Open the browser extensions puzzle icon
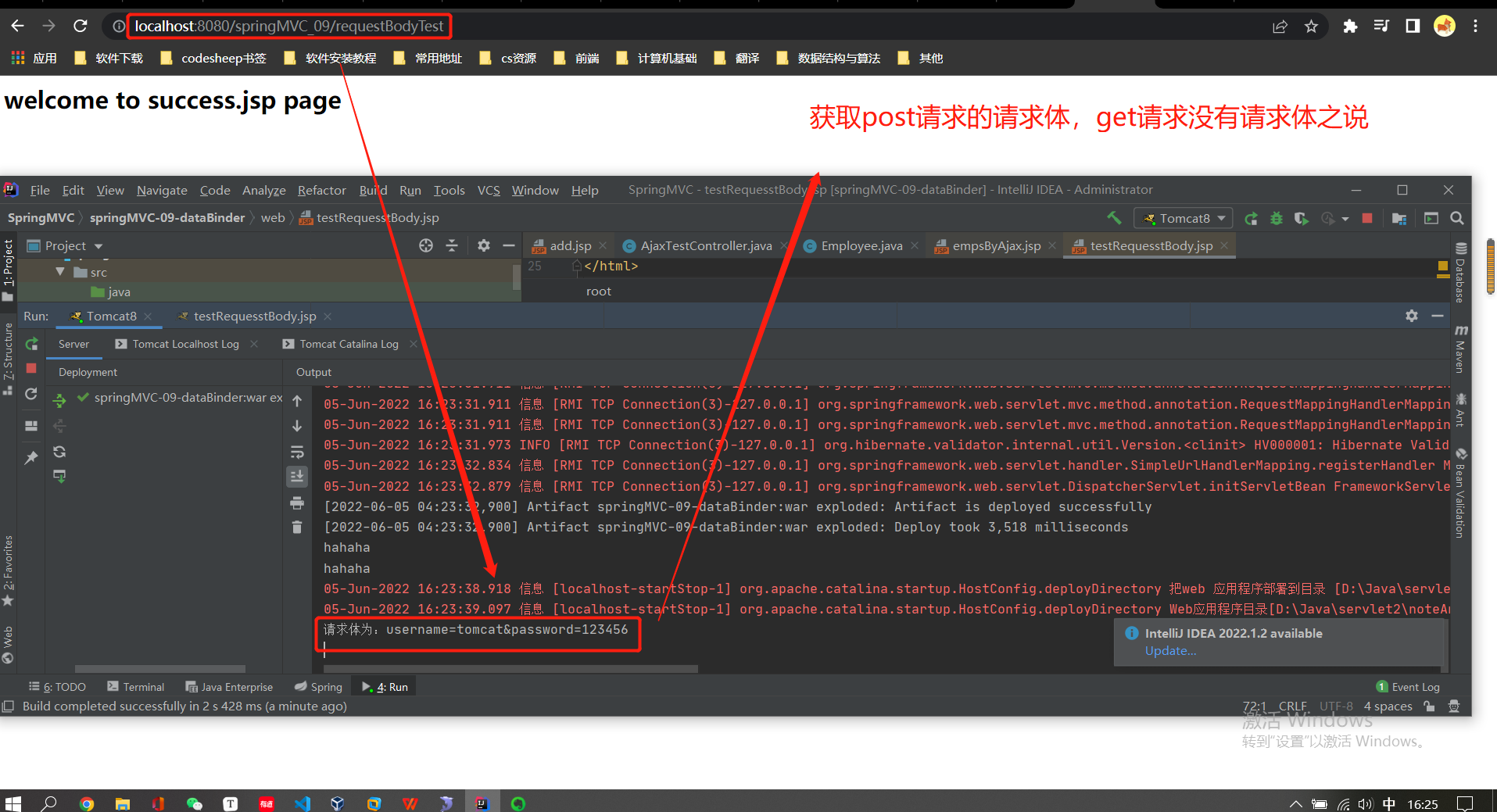The width and height of the screenshot is (1497, 812). pos(1350,27)
